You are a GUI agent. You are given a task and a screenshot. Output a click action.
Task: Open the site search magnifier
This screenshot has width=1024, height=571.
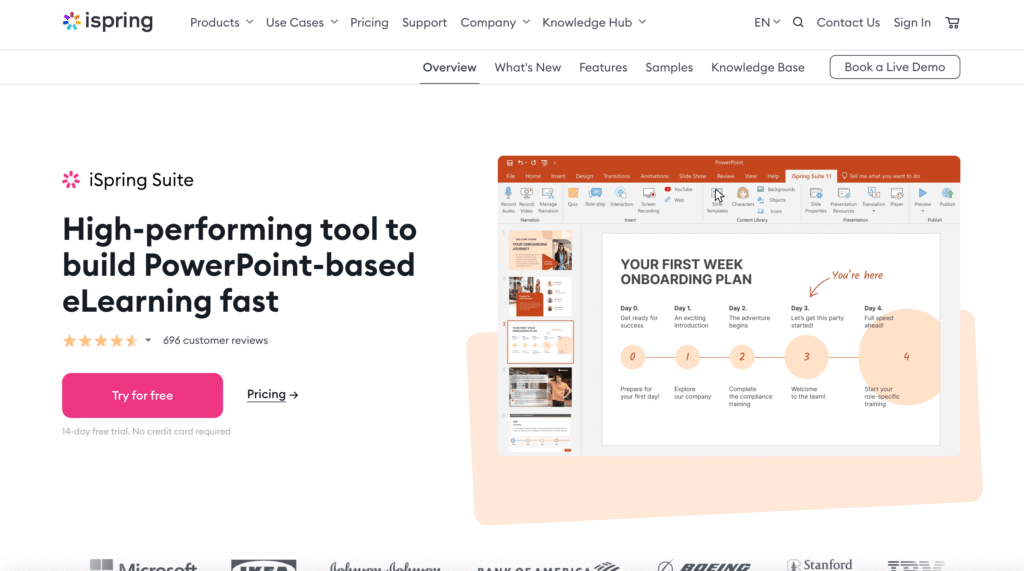coord(798,22)
